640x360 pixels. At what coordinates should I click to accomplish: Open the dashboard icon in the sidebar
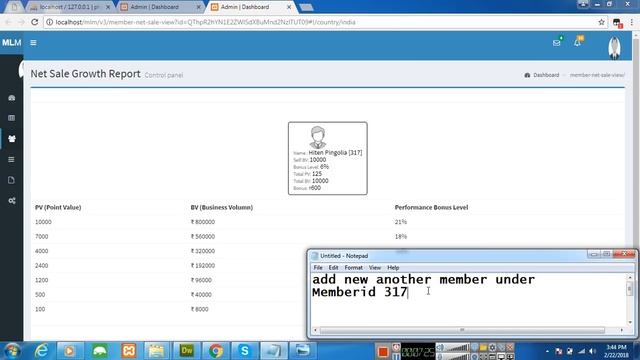point(11,98)
